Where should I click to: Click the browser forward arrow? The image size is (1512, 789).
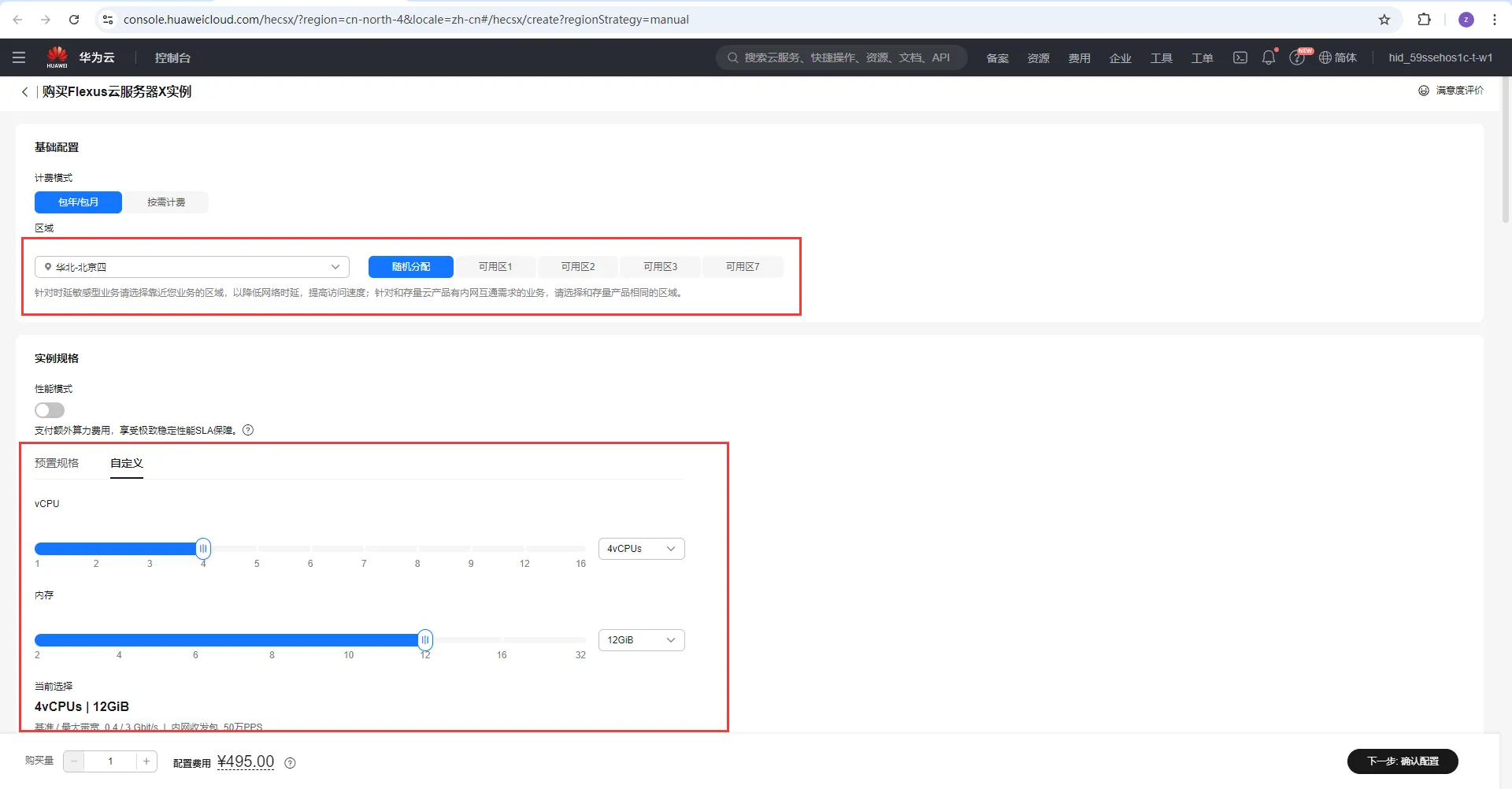point(46,20)
